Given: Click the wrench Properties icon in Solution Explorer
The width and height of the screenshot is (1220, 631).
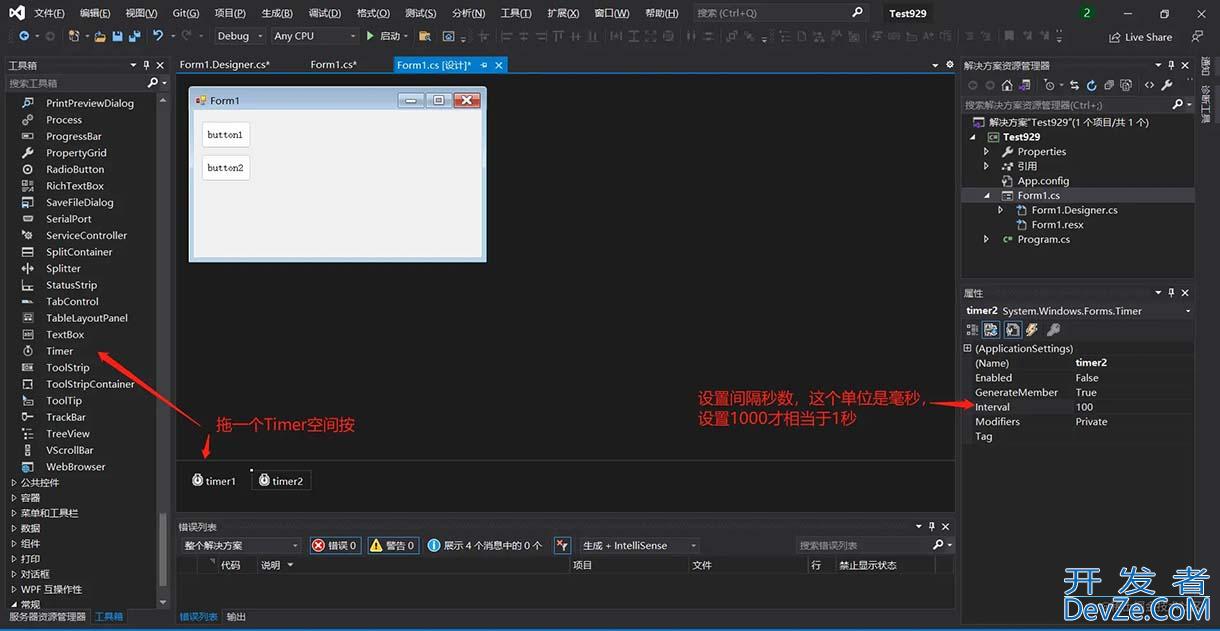Looking at the screenshot, I should pyautogui.click(x=1167, y=85).
